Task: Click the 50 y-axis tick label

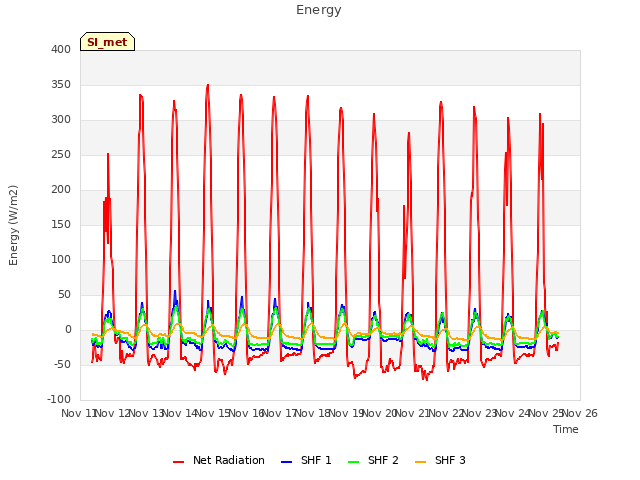Action: [x=64, y=295]
